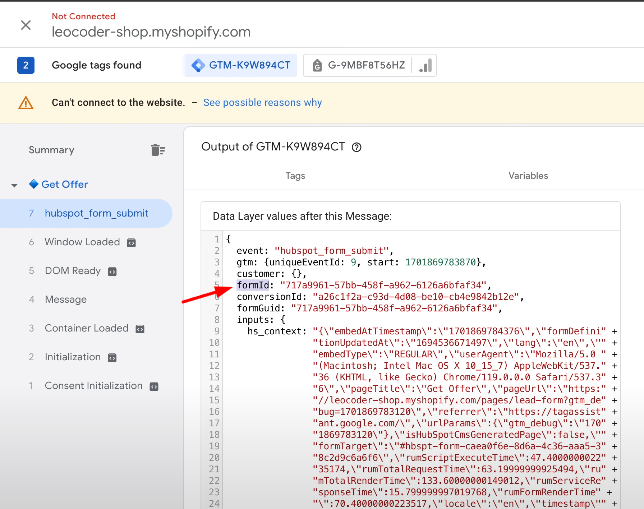Click the Google tag icon beside G-9MBF8T56HZ
The width and height of the screenshot is (644, 509).
point(317,65)
